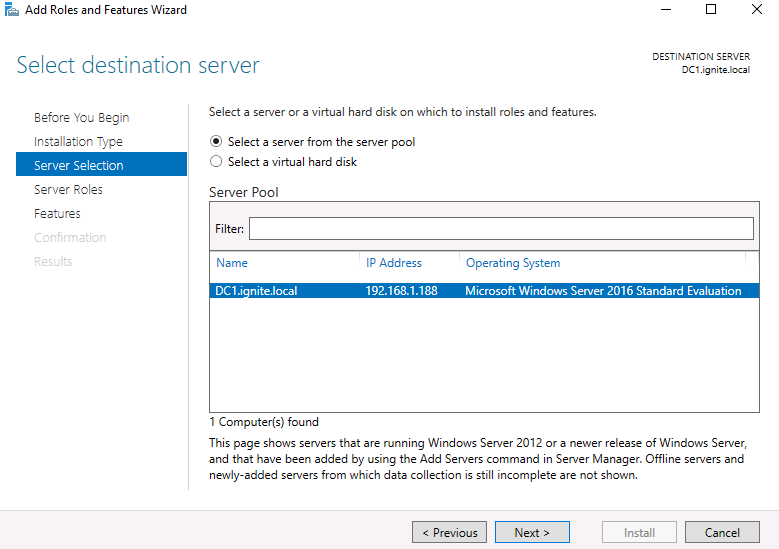
Task: Cancel the wizard
Action: coord(722,532)
